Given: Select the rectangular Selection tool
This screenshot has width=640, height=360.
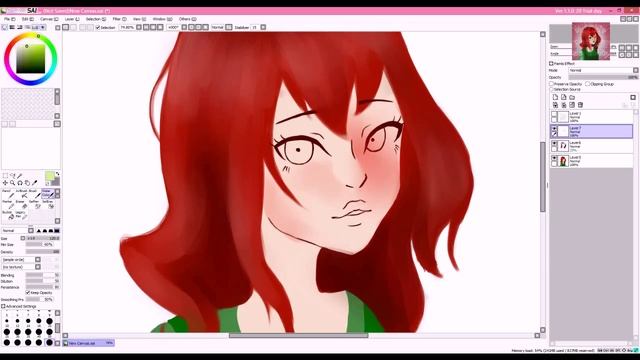Looking at the screenshot, I should click(x=5, y=176).
